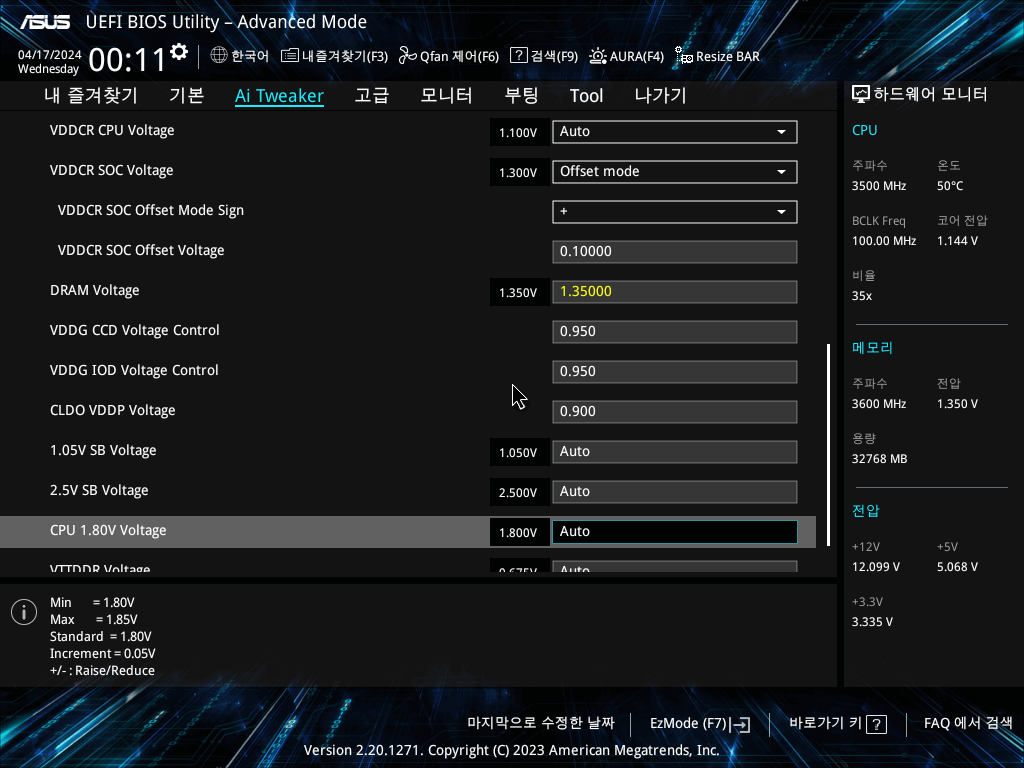The width and height of the screenshot is (1024, 768).
Task: Select the VDDCR CPU Voltage label
Action: (112, 131)
